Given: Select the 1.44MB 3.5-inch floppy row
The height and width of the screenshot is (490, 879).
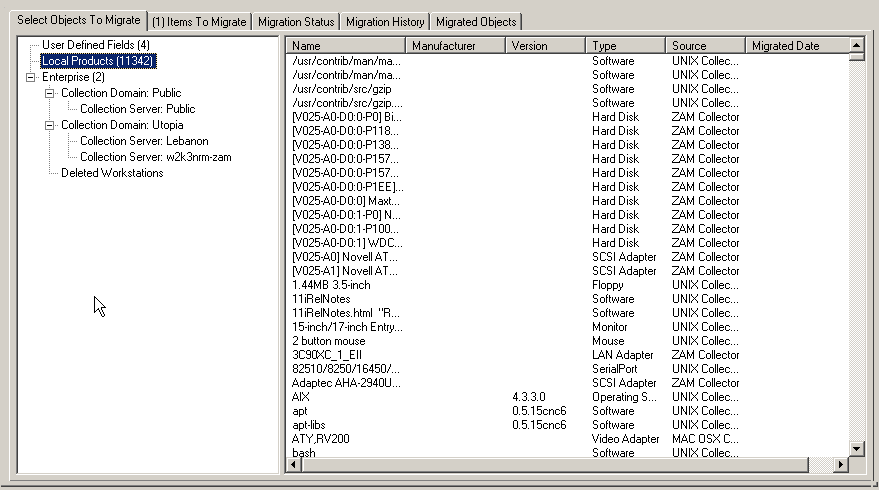Looking at the screenshot, I should coord(567,285).
